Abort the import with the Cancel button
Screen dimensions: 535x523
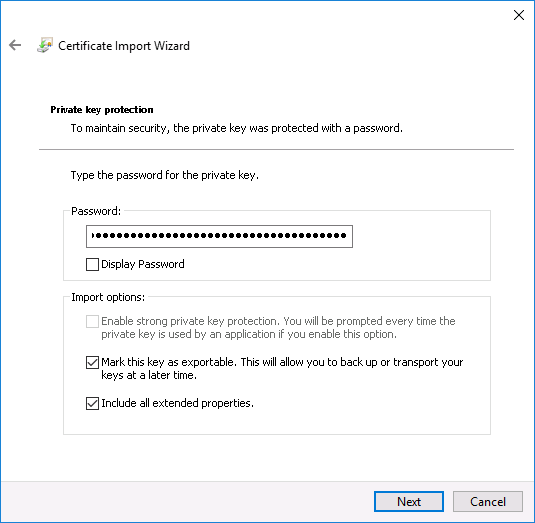(488, 502)
